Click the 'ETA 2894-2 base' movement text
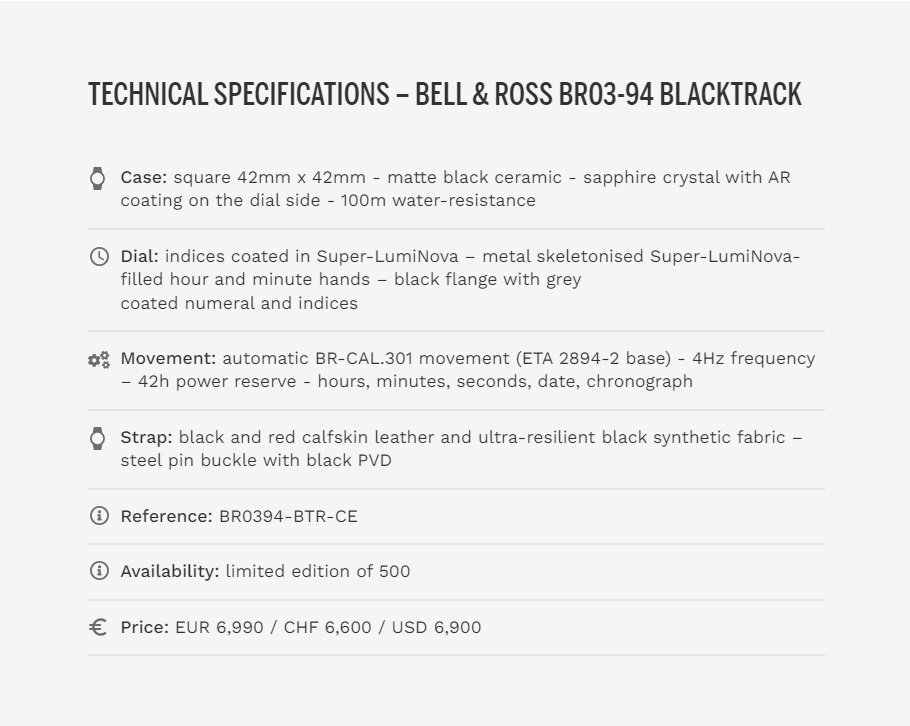 tap(593, 358)
